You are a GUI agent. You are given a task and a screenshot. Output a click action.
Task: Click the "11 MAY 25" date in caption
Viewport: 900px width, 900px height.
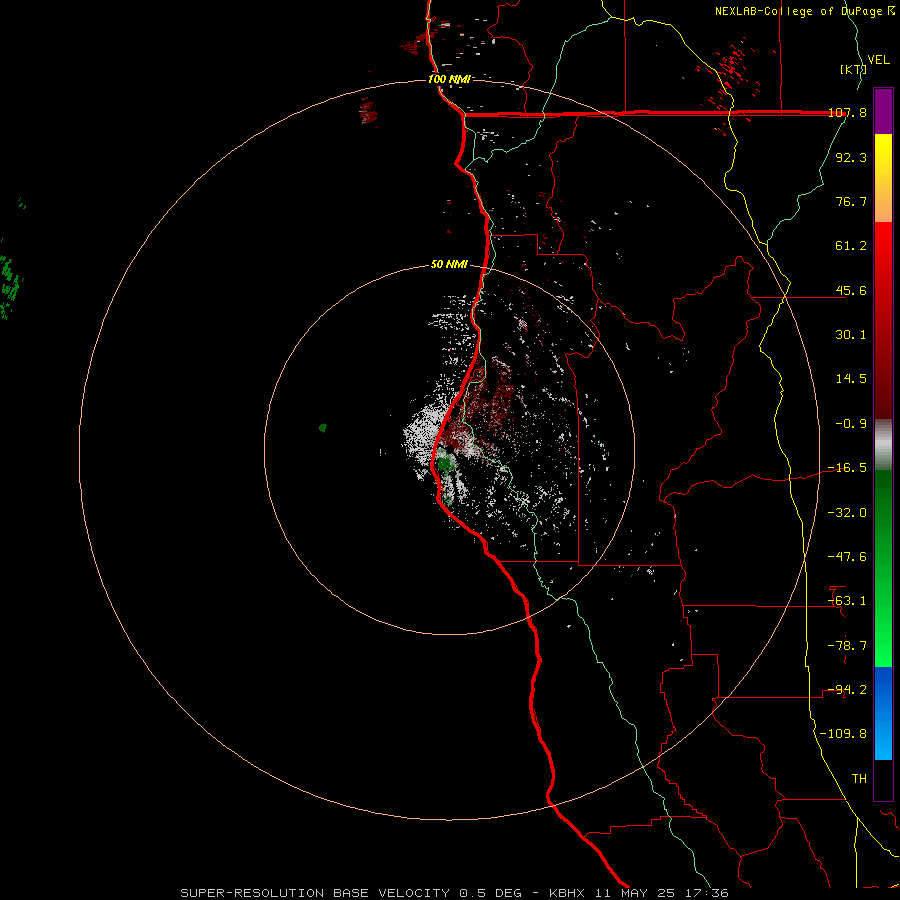635,893
